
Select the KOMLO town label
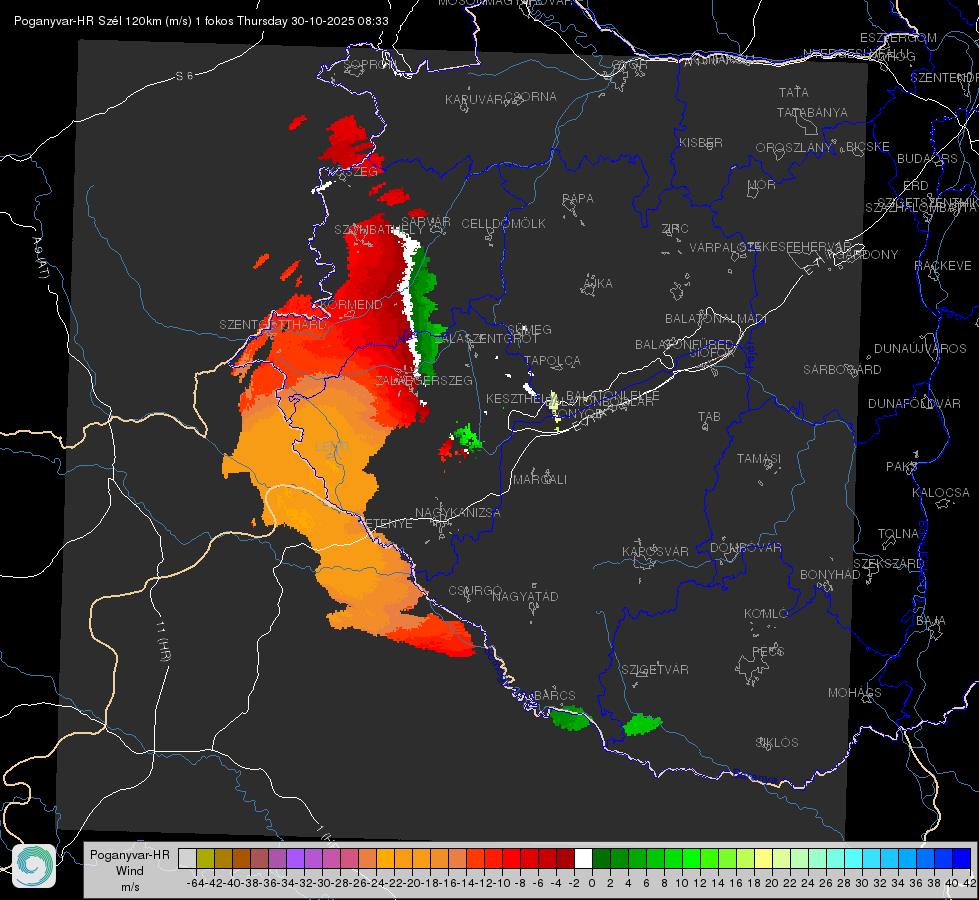click(x=766, y=613)
